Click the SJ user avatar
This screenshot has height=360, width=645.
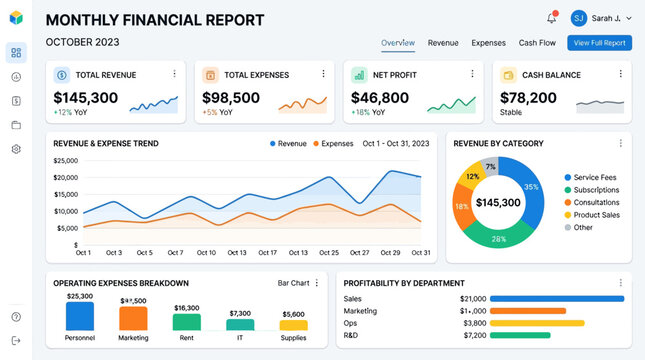coord(578,18)
